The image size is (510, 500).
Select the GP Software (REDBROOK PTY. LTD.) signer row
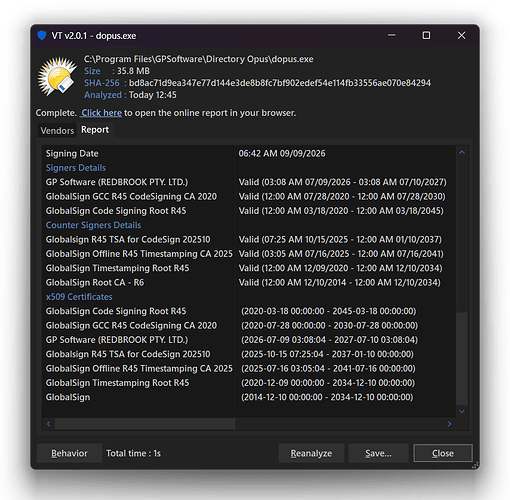pyautogui.click(x=246, y=182)
